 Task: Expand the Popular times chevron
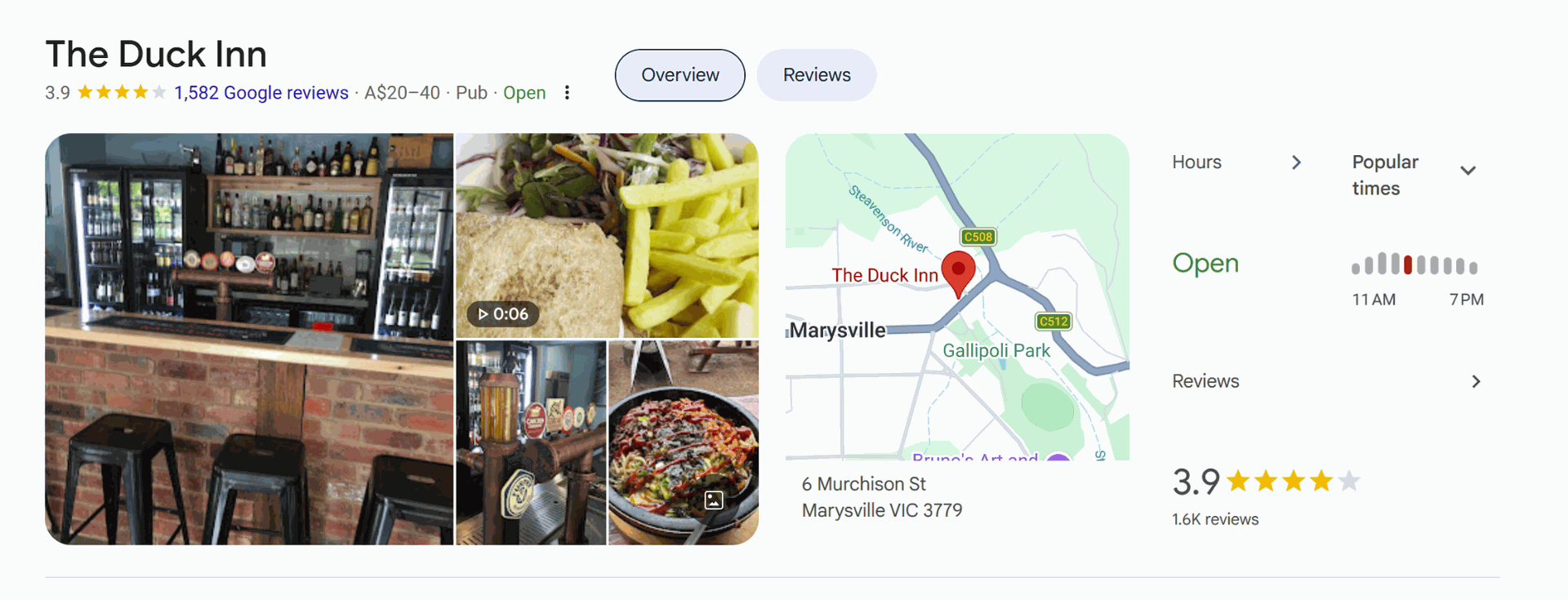point(1468,171)
